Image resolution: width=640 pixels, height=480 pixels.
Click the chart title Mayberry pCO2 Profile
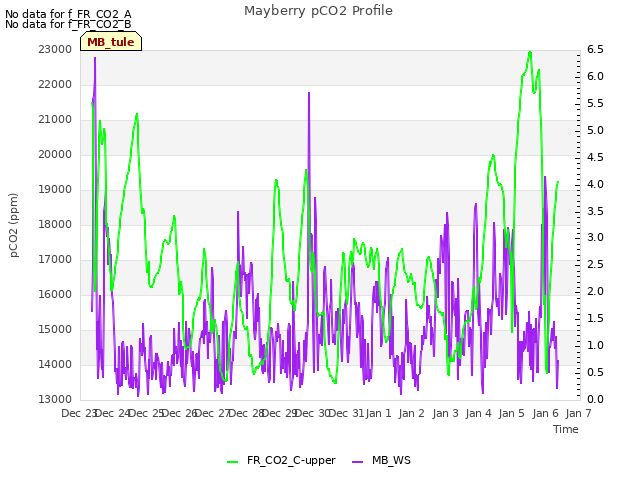318,11
